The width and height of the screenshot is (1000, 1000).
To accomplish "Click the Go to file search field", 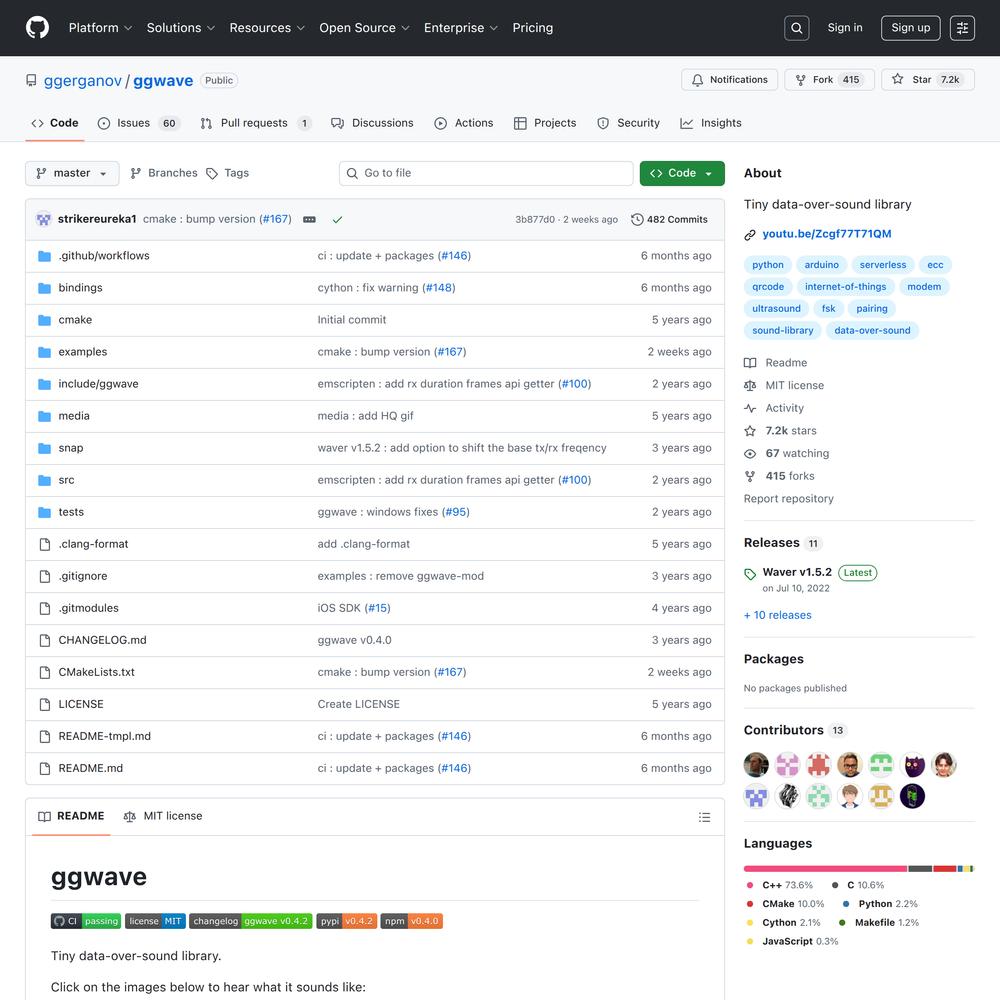I will tap(486, 173).
